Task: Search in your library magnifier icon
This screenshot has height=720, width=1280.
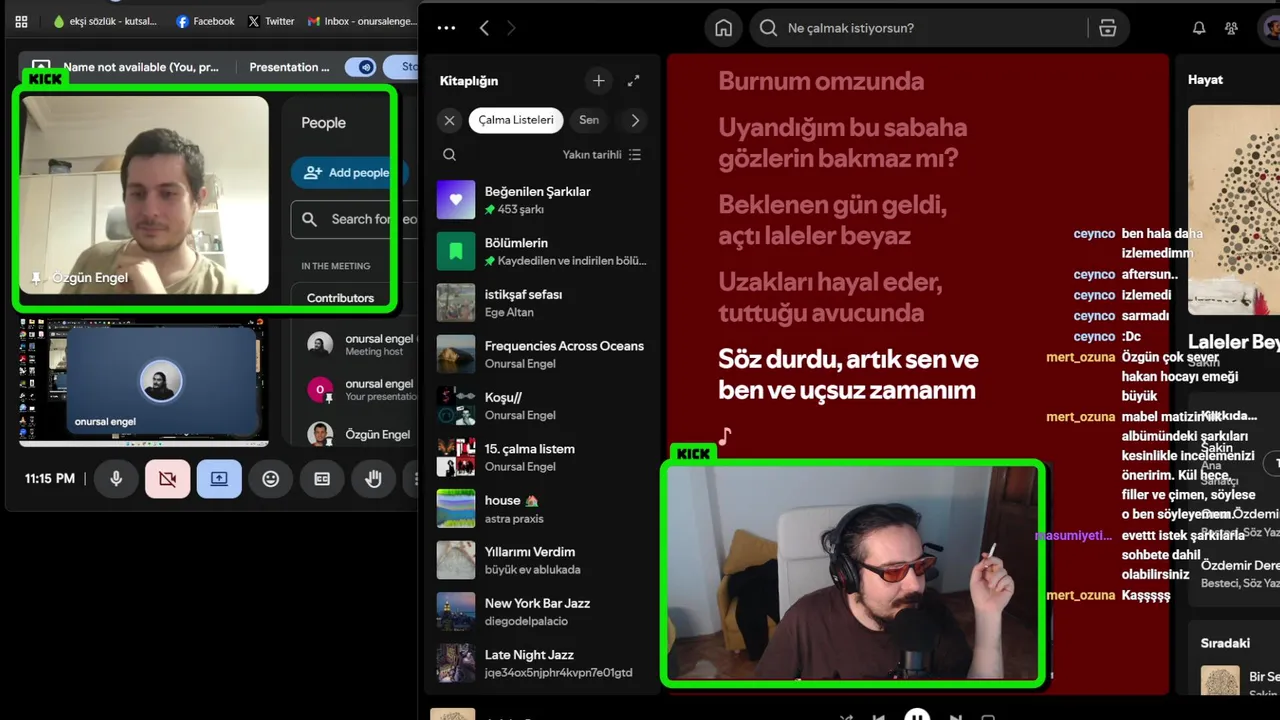Action: pos(449,155)
